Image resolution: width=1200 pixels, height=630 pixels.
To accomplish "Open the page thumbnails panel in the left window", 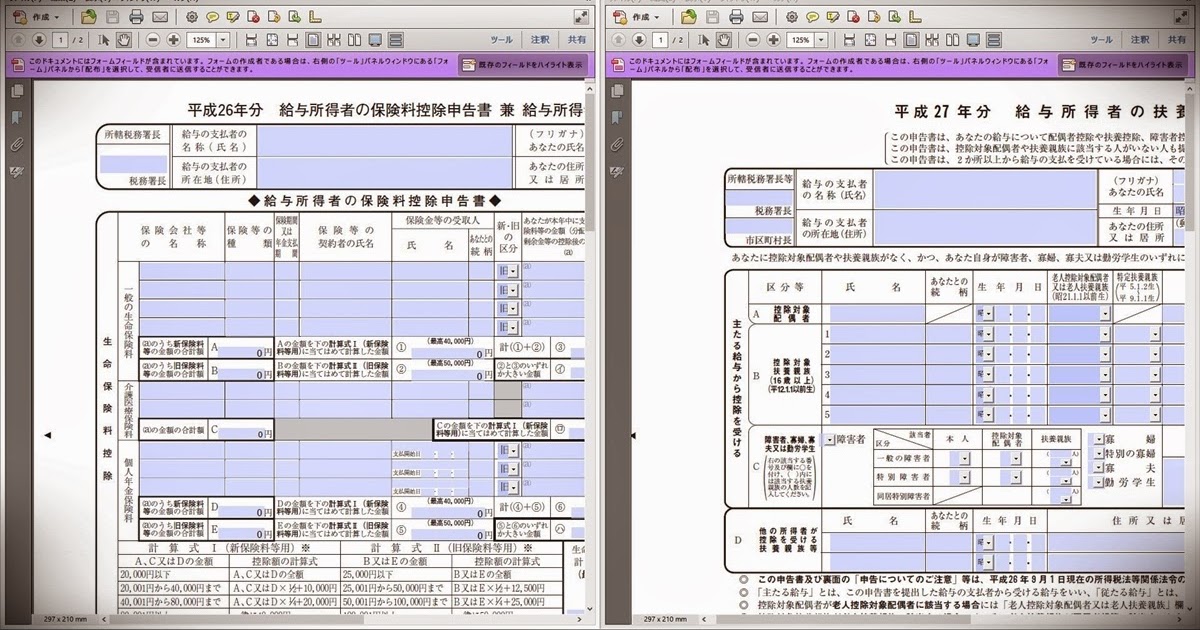I will pos(15,90).
